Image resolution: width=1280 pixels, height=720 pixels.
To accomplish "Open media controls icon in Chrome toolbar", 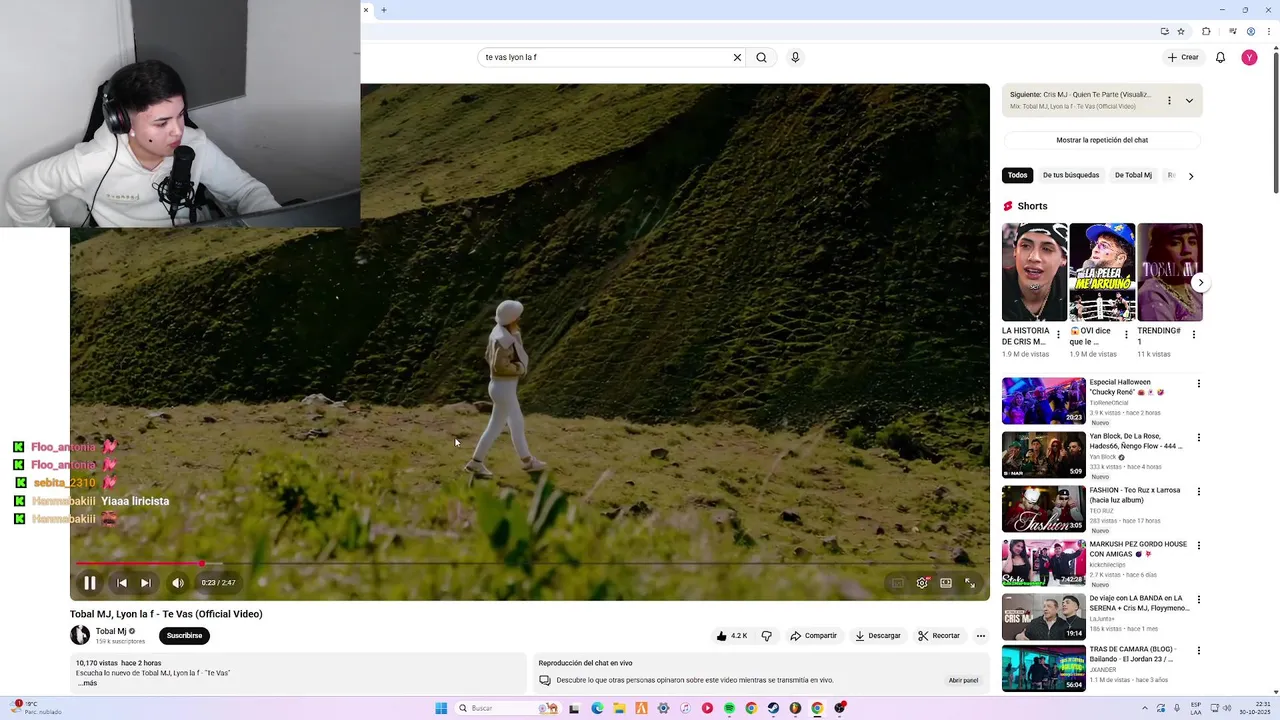I will [1232, 31].
